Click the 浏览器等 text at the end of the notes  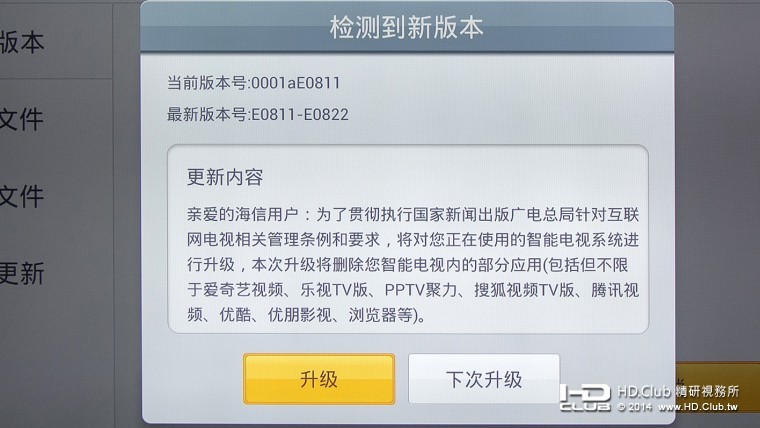tap(380, 315)
